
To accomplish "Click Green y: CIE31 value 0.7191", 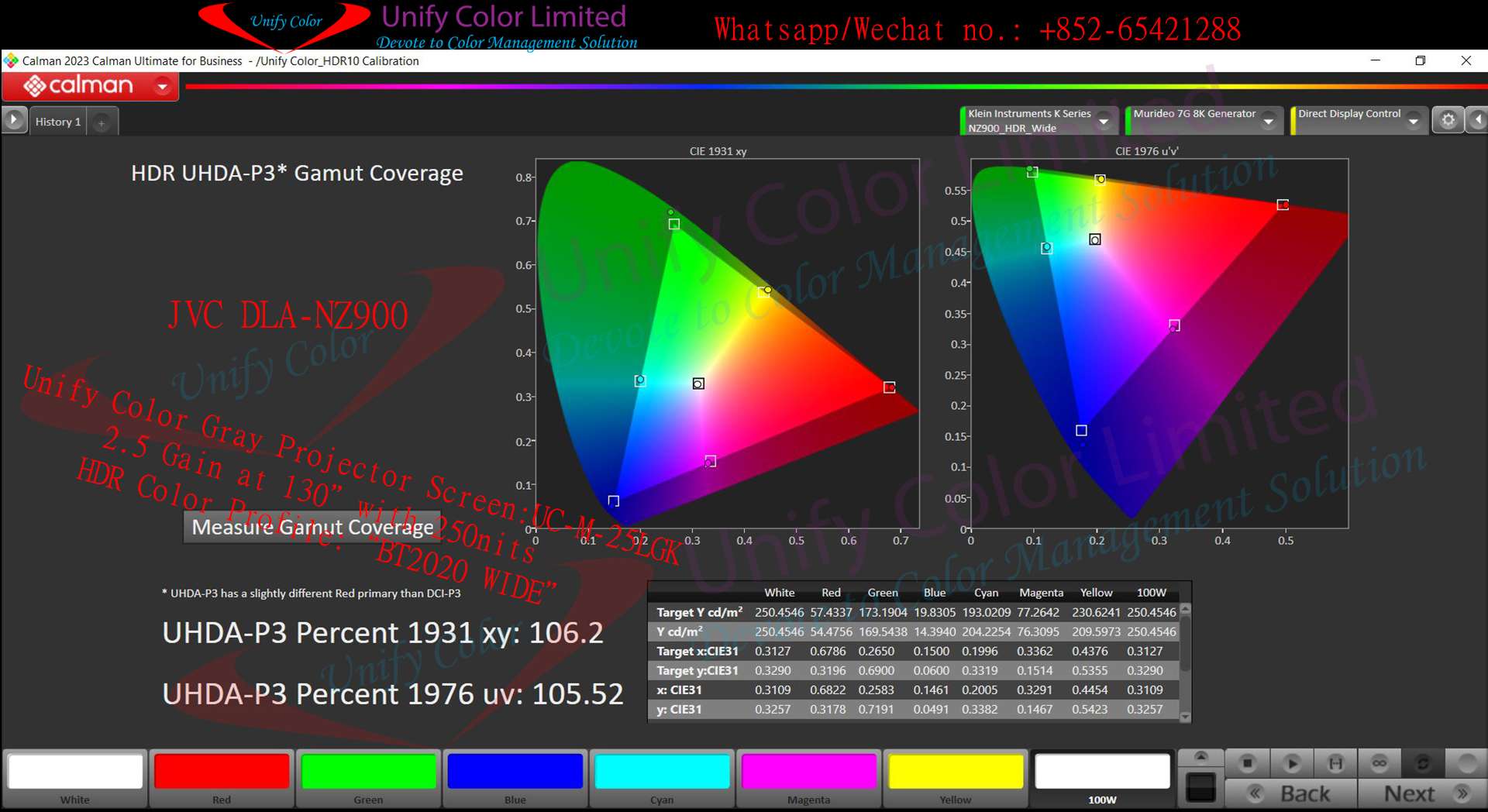I will click(876, 709).
